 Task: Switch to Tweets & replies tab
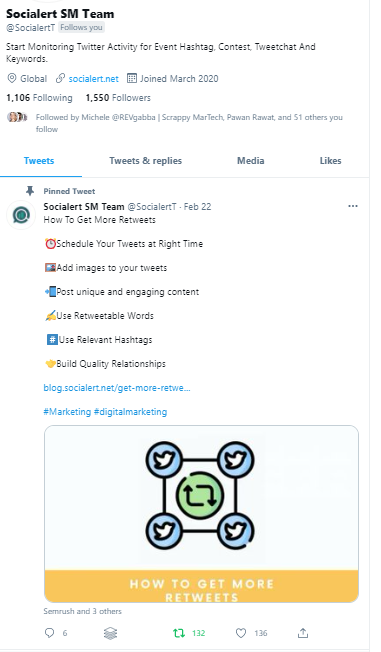click(x=146, y=161)
